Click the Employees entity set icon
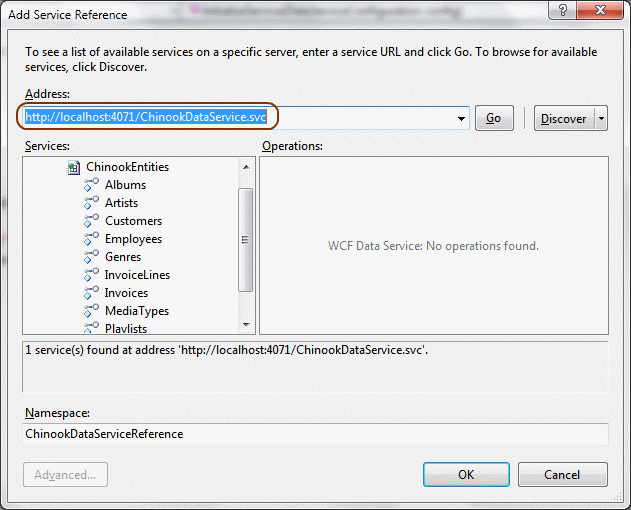 tap(91, 239)
